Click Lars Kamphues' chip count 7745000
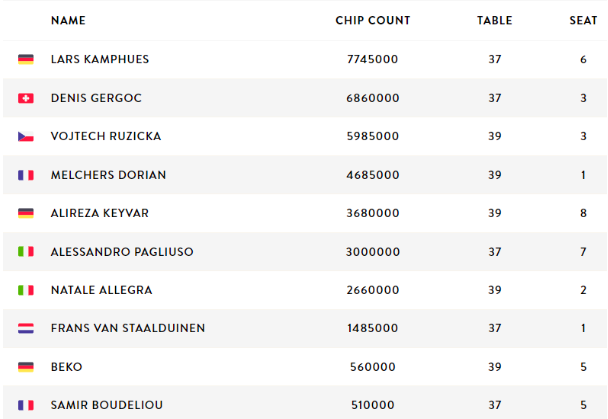This screenshot has height=419, width=608. tap(373, 60)
